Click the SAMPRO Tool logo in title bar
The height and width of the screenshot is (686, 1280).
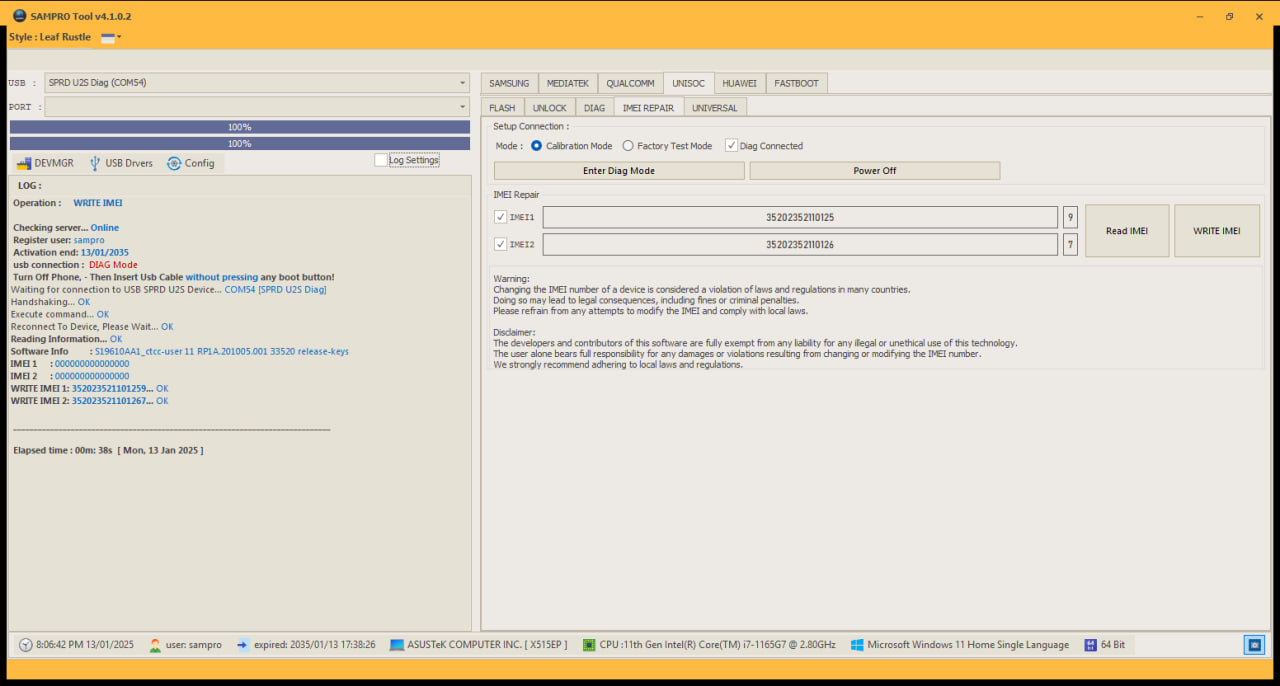click(19, 16)
